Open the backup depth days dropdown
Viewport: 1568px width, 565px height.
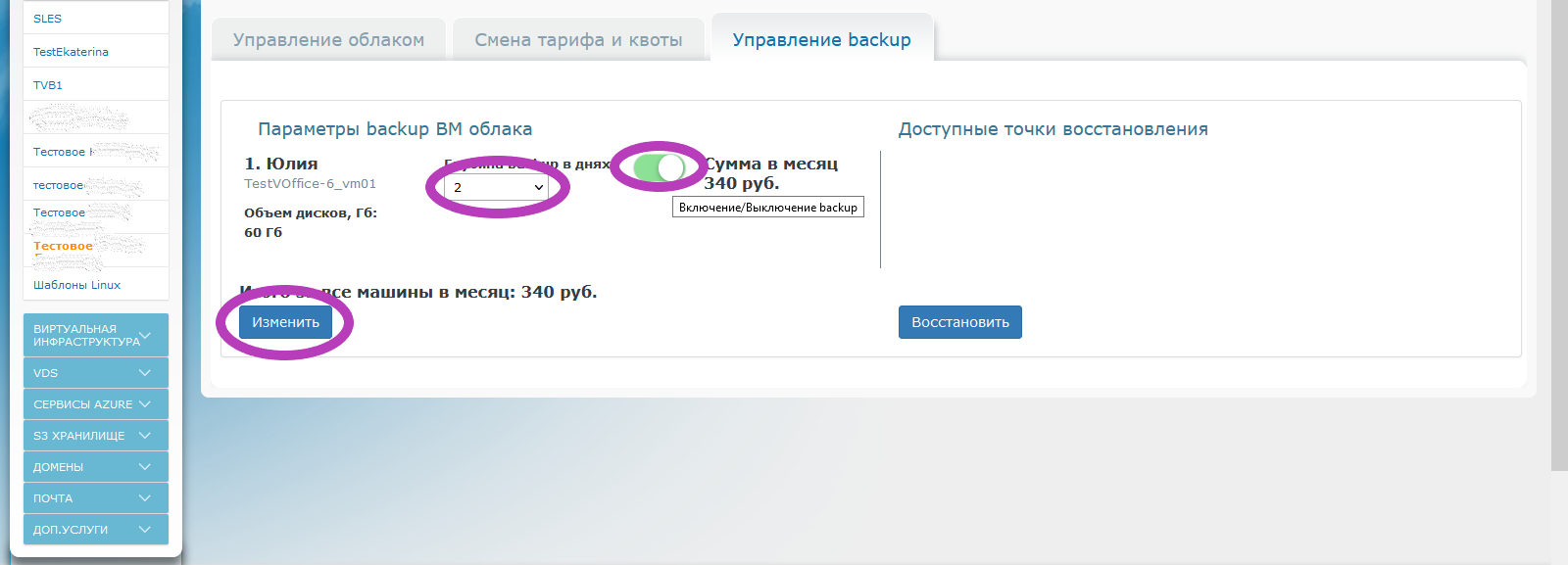[496, 187]
